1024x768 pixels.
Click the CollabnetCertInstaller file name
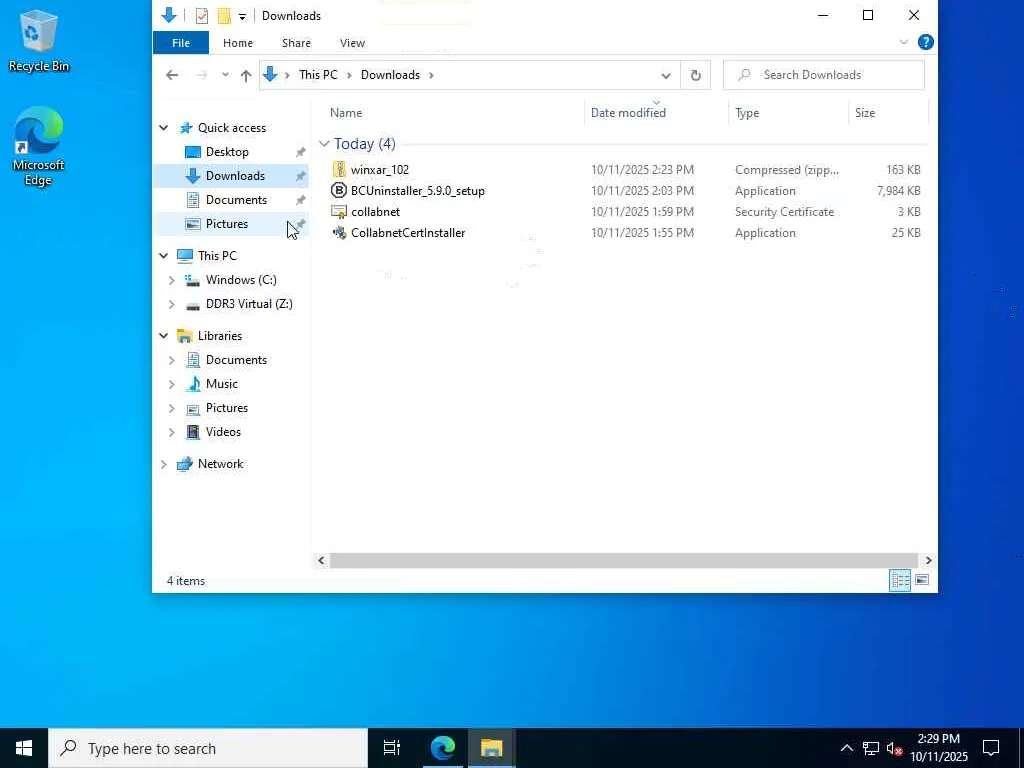click(408, 232)
